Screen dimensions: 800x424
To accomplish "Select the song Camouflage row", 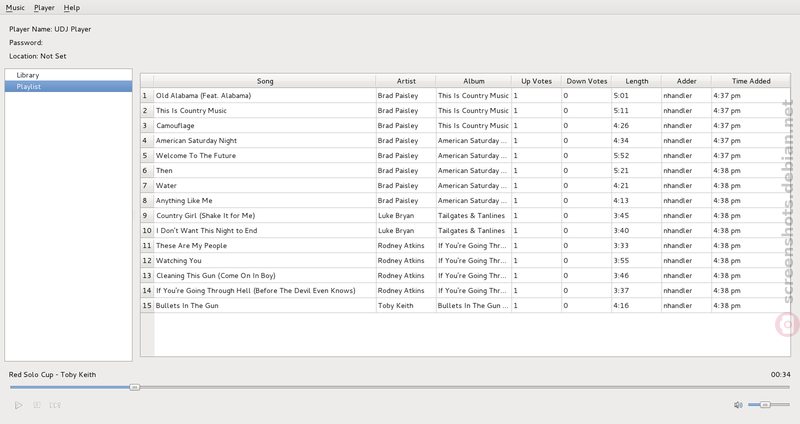I will click(465, 126).
